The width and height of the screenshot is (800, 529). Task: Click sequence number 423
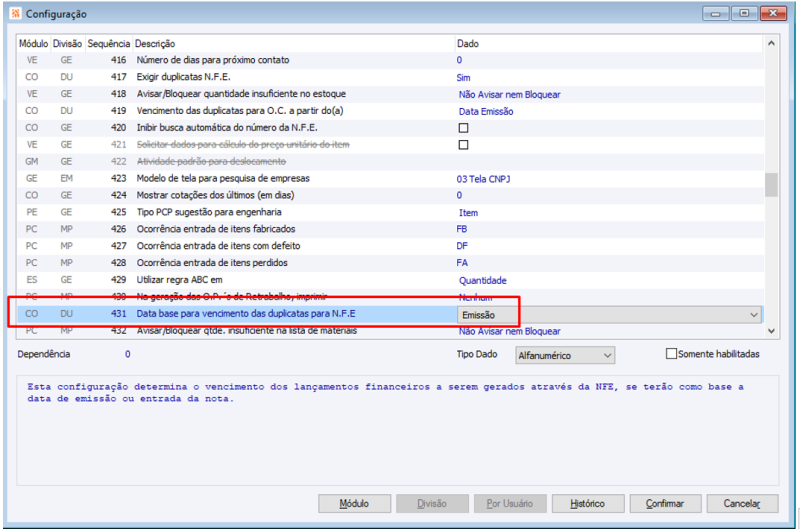coord(118,179)
